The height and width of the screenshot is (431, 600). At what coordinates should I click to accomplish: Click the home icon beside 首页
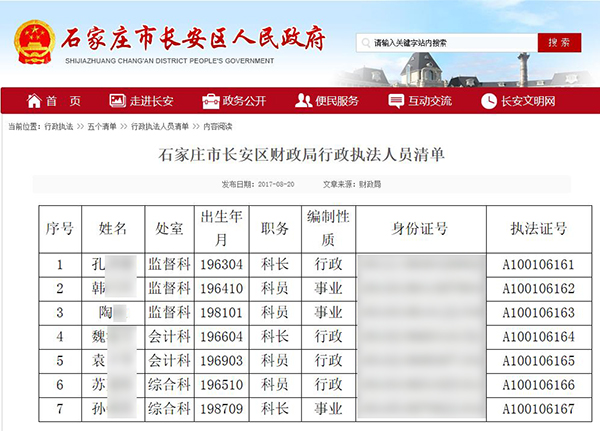(34, 101)
